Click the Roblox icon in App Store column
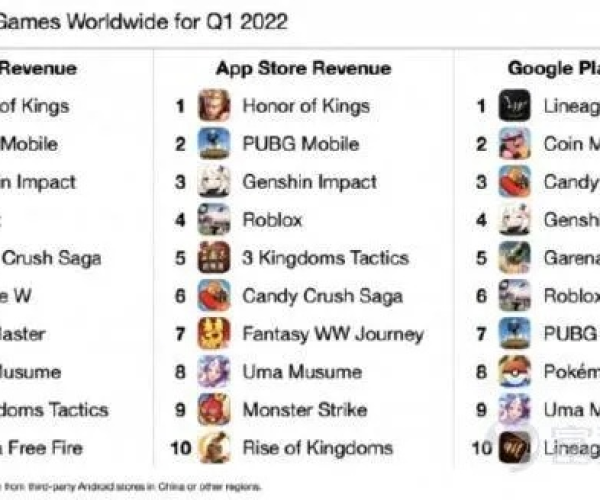600x500 pixels. 214,220
